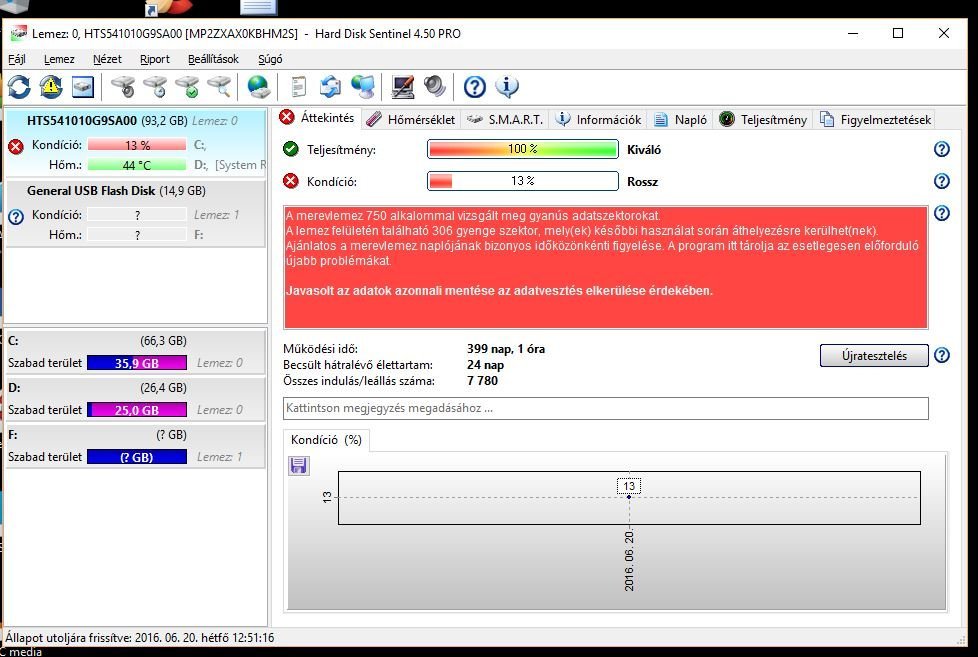Click the C: free space 35,9 GB bar
The height and width of the screenshot is (657, 978).
[137, 363]
